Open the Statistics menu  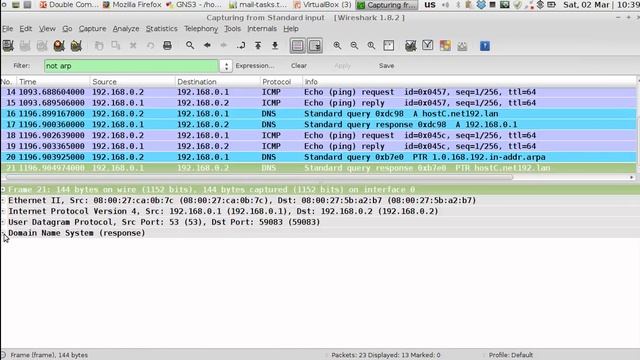162,29
